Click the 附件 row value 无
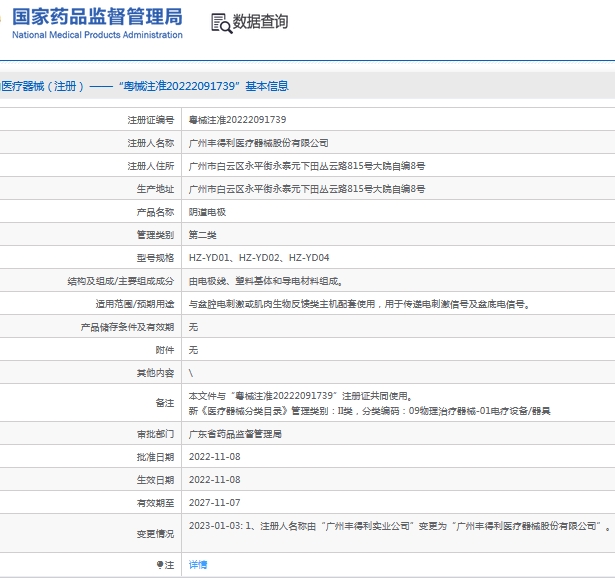The width and height of the screenshot is (615, 582). tap(193, 350)
